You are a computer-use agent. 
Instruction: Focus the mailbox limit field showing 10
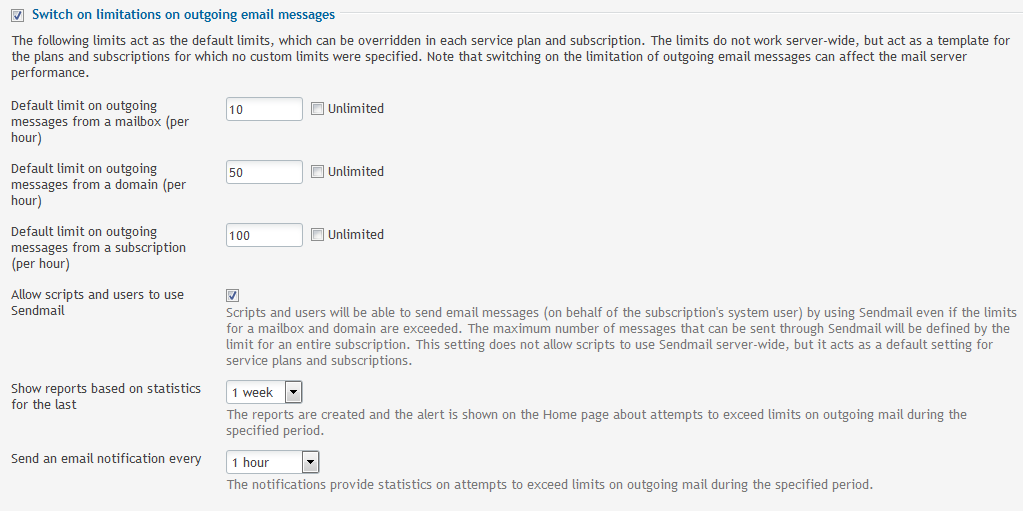point(264,109)
